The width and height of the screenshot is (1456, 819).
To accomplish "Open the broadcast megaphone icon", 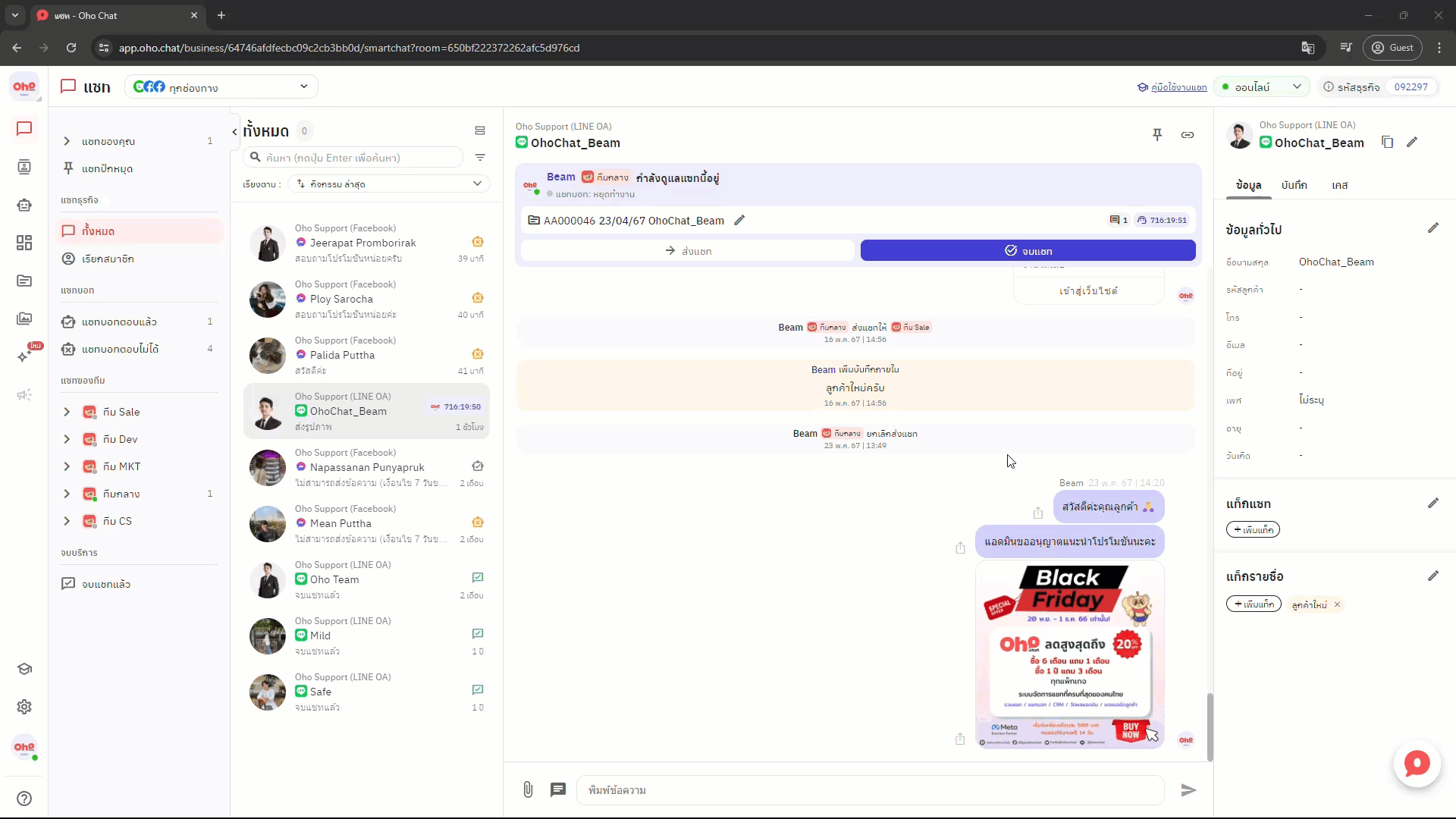I will 24,394.
